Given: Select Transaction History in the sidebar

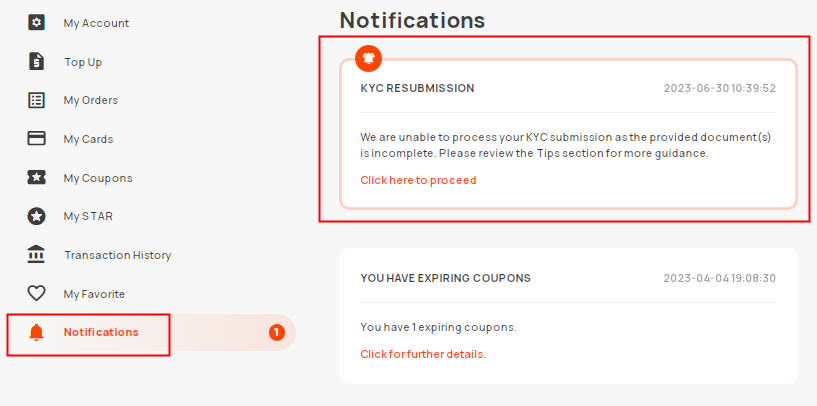Looking at the screenshot, I should [118, 255].
